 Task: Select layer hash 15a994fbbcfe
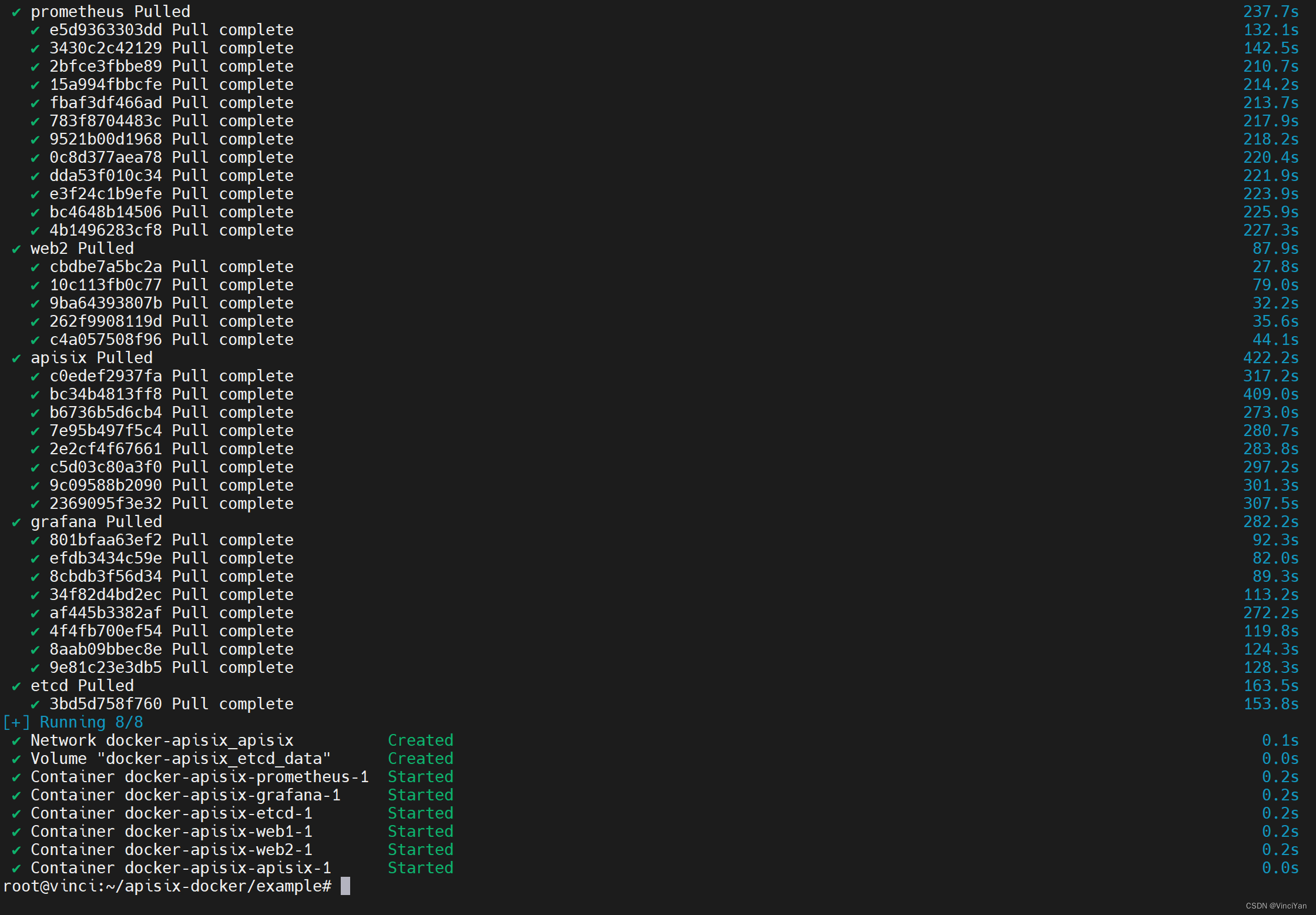[106, 85]
